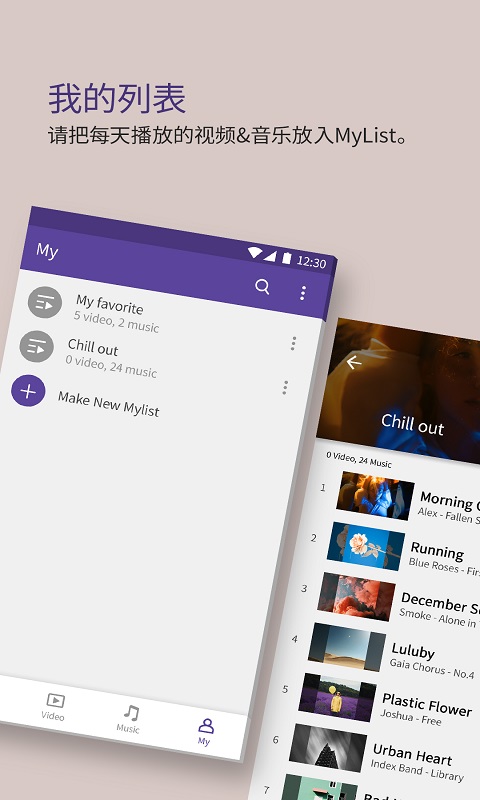Switch to the Video tab

54,707
